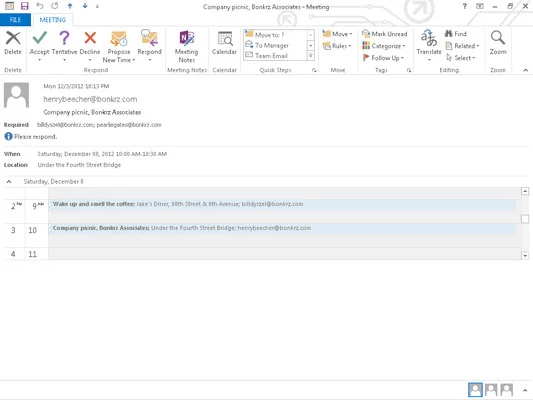The image size is (533, 400).
Task: Open the FILE tab
Action: click(x=15, y=20)
